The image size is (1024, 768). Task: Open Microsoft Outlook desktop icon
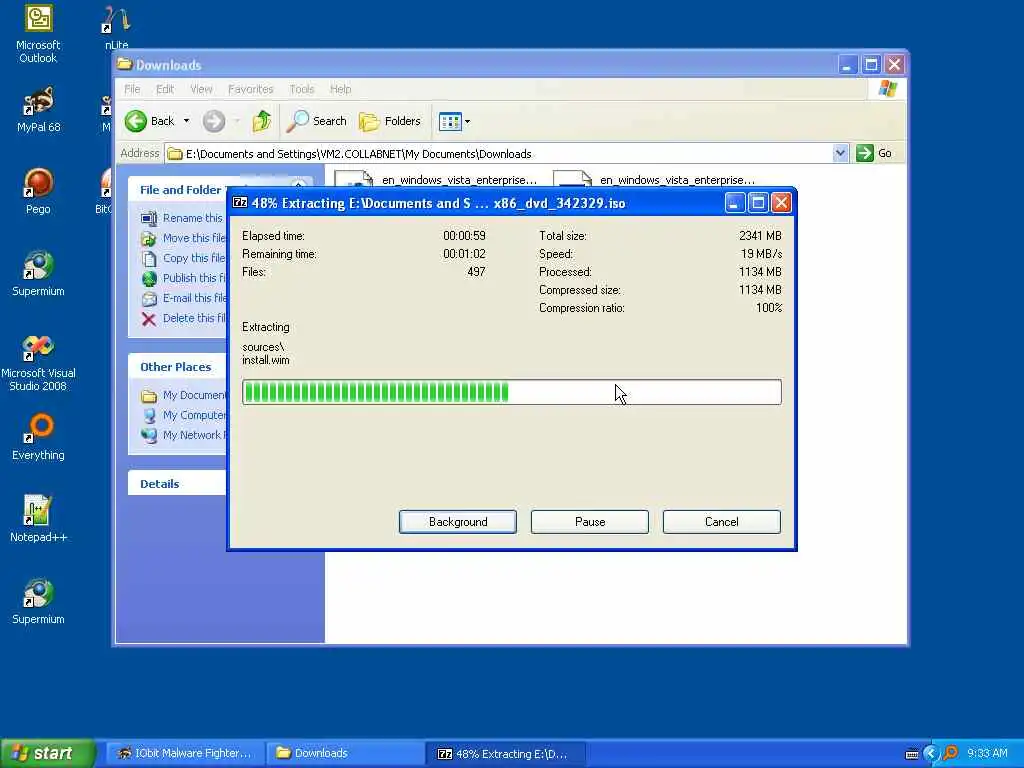(x=38, y=34)
